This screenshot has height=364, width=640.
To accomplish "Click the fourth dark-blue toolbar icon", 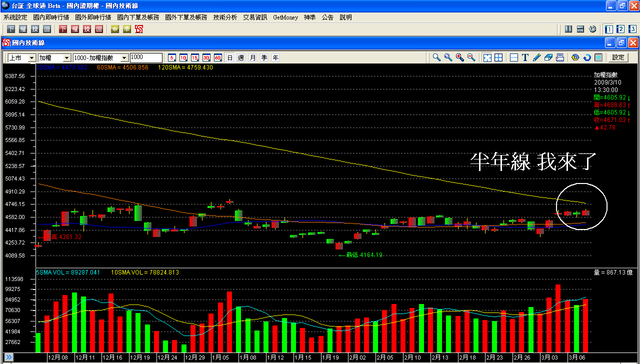I will coord(47,29).
